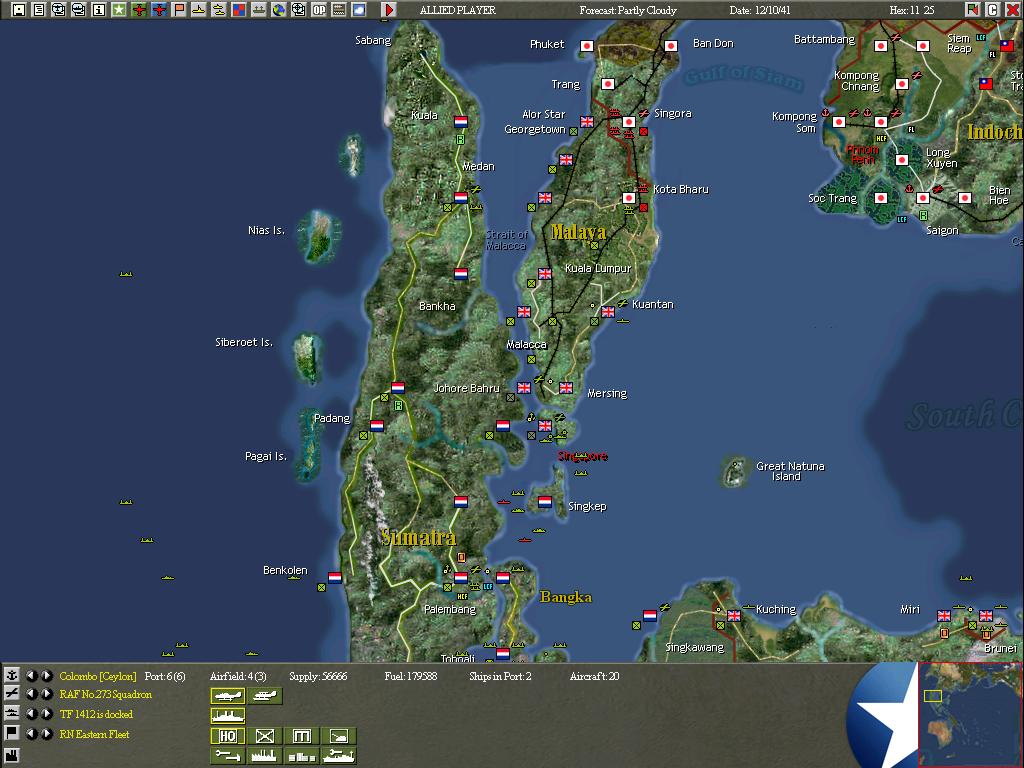Click the anchor port icon in bottom panel

pos(12,675)
